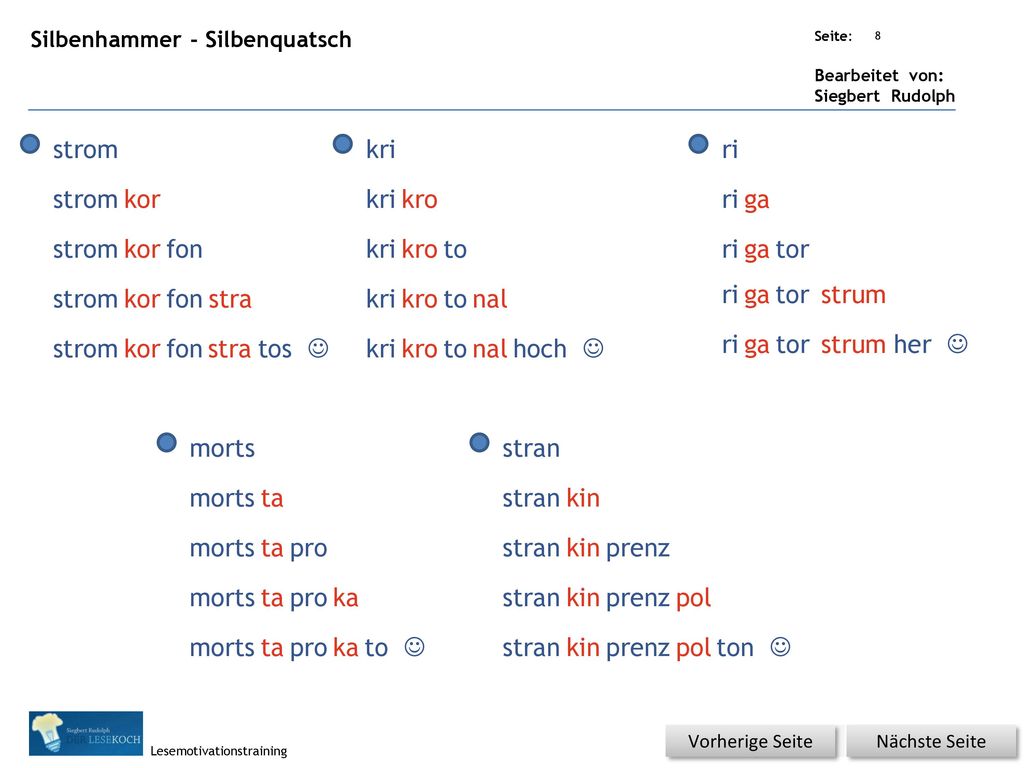Click the line 'kri kro to'
The width and height of the screenshot is (1024, 768).
[417, 249]
